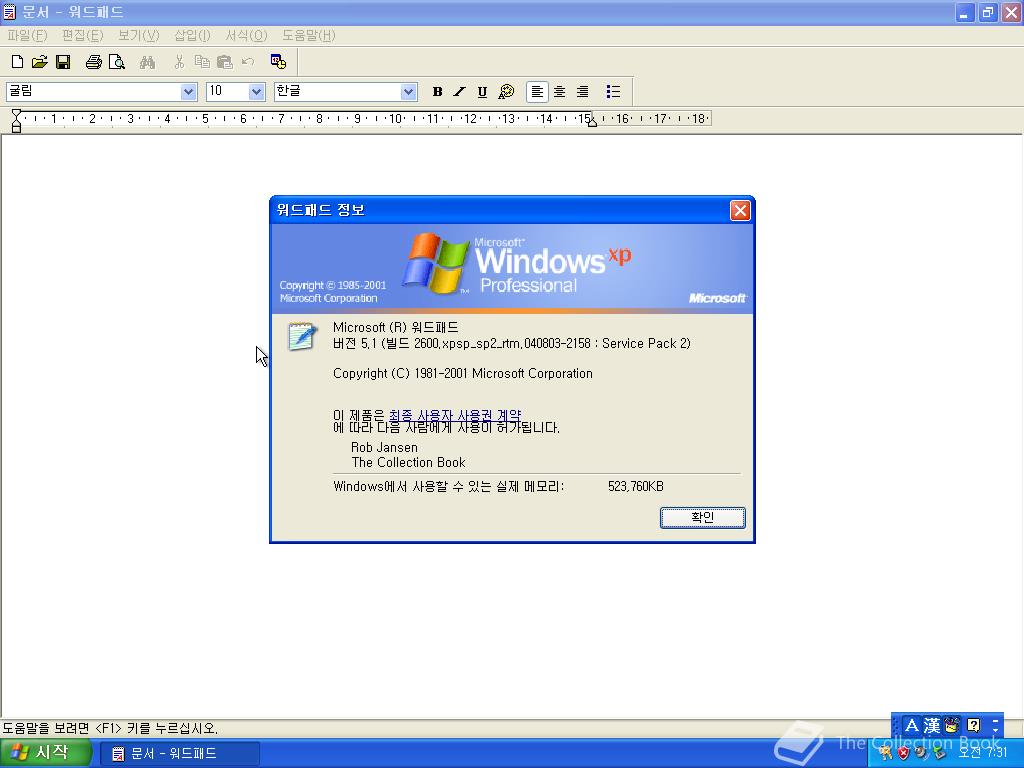Insert date and time via toolbar icon
1024x768 pixels.
(278, 62)
